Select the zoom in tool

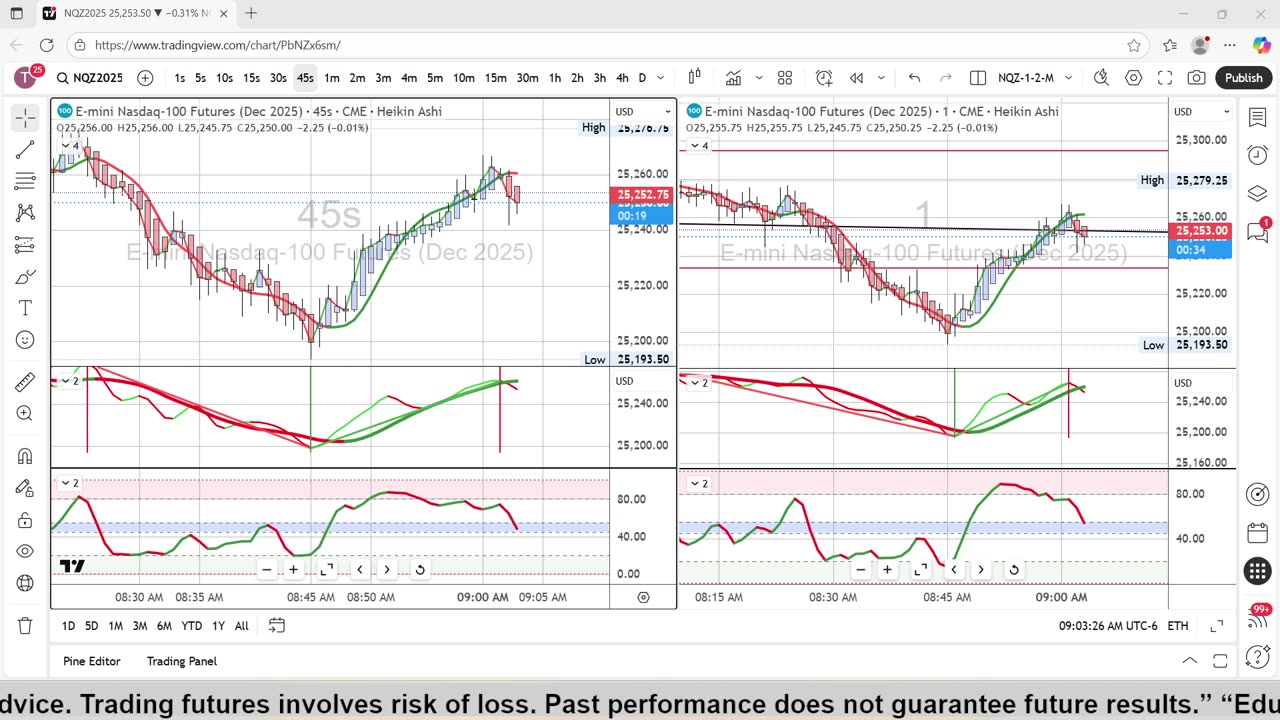click(25, 414)
